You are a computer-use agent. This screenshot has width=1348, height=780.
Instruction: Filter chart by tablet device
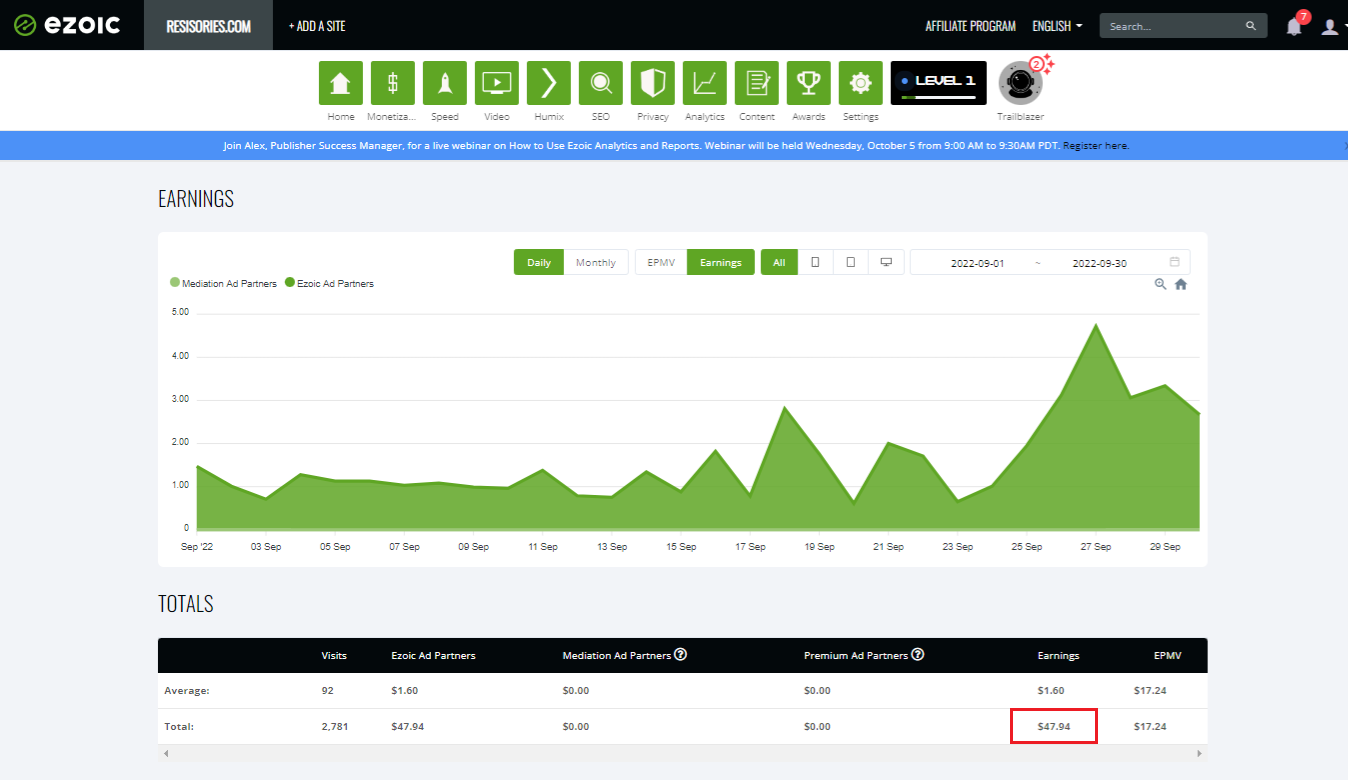click(x=851, y=262)
